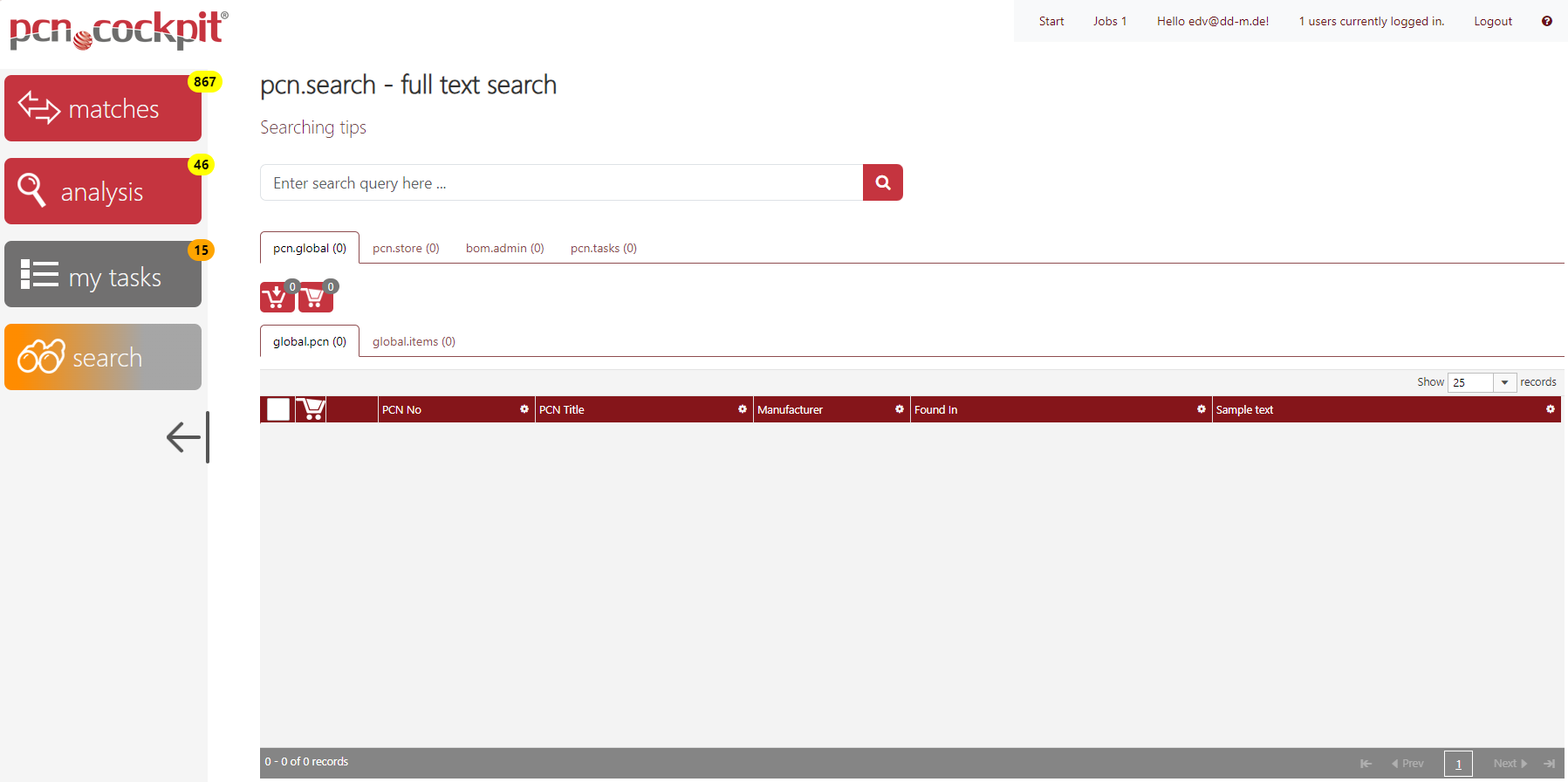Open the my tasks section
The height and width of the screenshot is (782, 1568).
[103, 274]
